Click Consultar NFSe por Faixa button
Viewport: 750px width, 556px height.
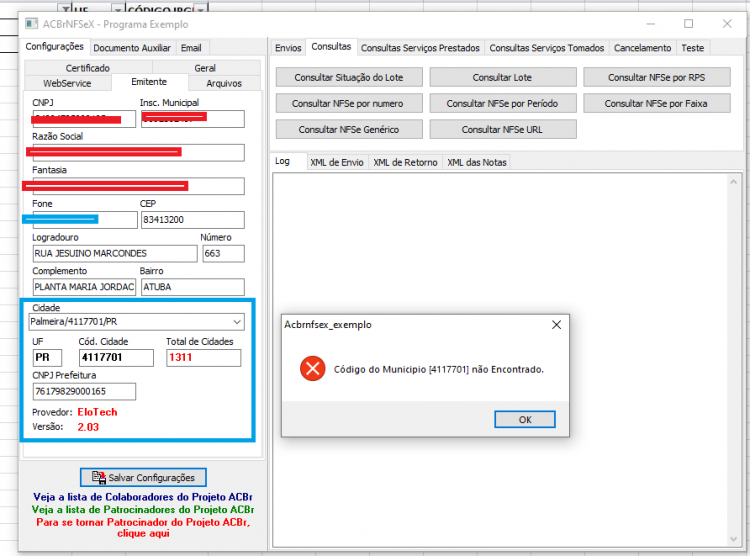tap(656, 103)
